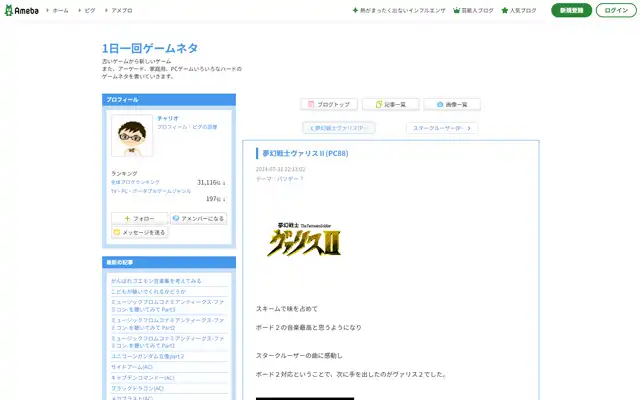640x400 pixels.
Task: Open blog title 1日一回ゲームネタ
Action: coord(150,48)
